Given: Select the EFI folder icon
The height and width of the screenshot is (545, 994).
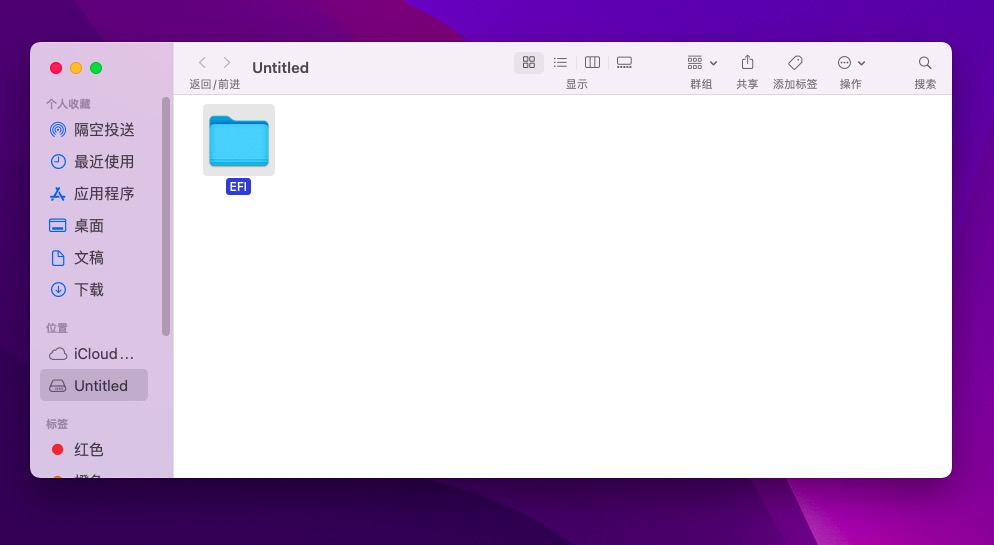Looking at the screenshot, I should click(239, 140).
